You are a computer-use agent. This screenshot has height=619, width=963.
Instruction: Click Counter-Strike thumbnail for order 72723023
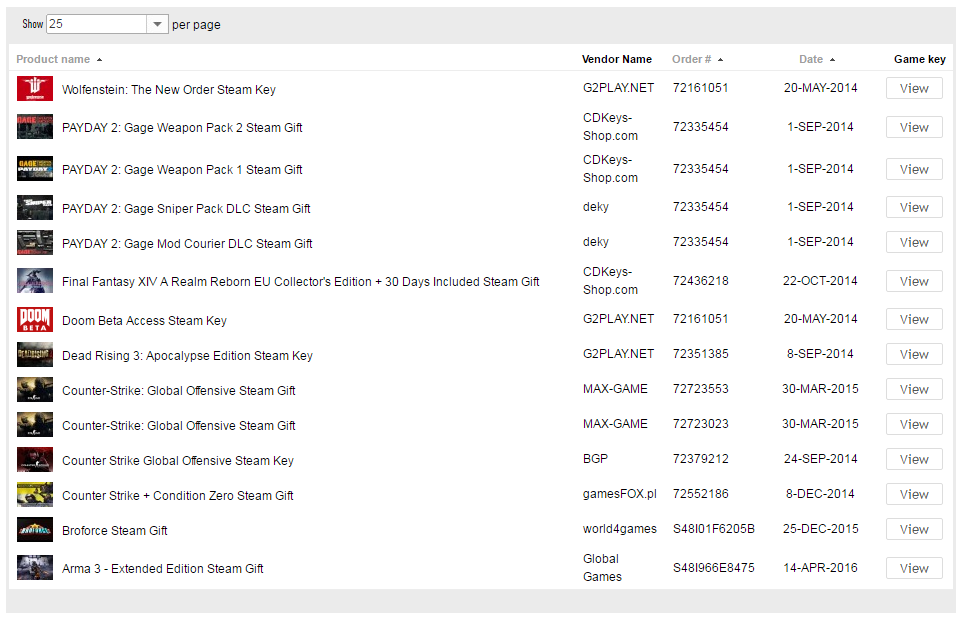(x=34, y=424)
